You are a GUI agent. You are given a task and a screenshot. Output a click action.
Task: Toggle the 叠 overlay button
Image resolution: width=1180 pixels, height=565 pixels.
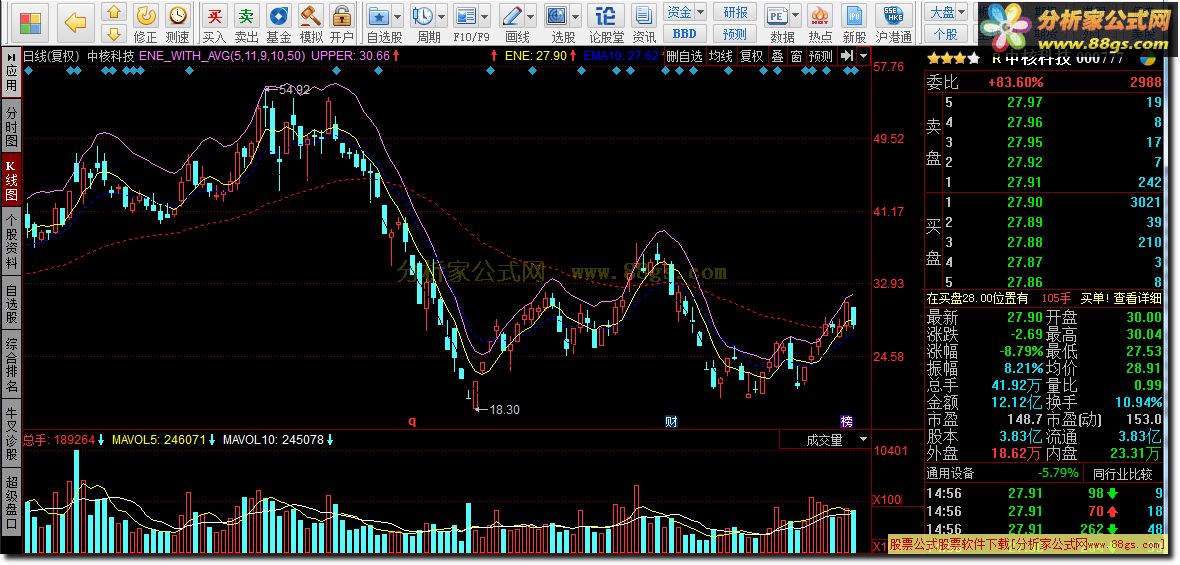(777, 56)
